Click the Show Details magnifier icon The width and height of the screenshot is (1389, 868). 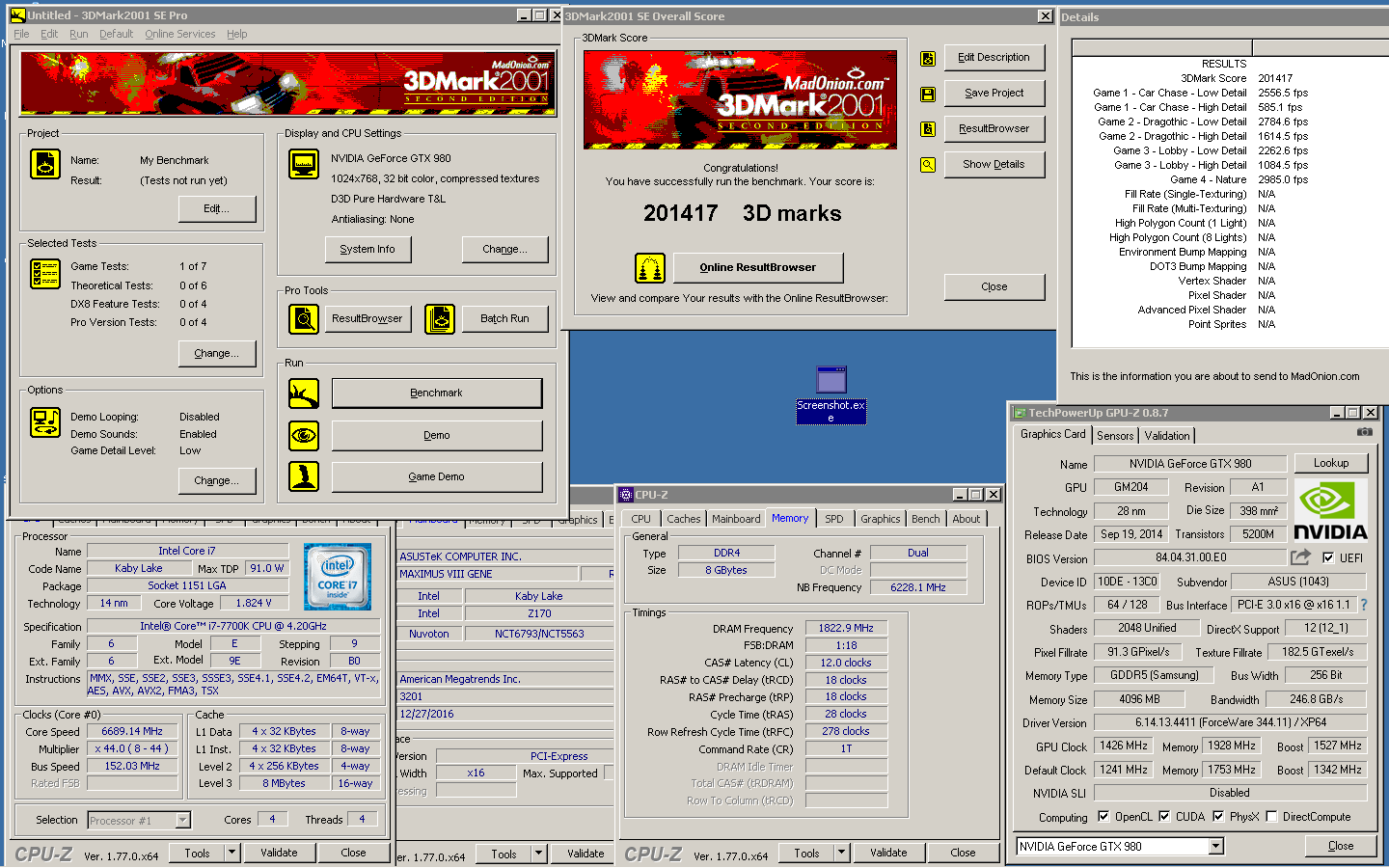928,165
